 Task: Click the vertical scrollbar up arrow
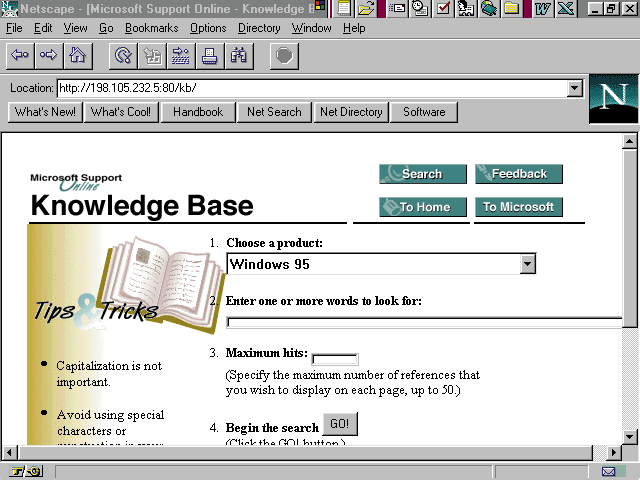pyautogui.click(x=629, y=141)
